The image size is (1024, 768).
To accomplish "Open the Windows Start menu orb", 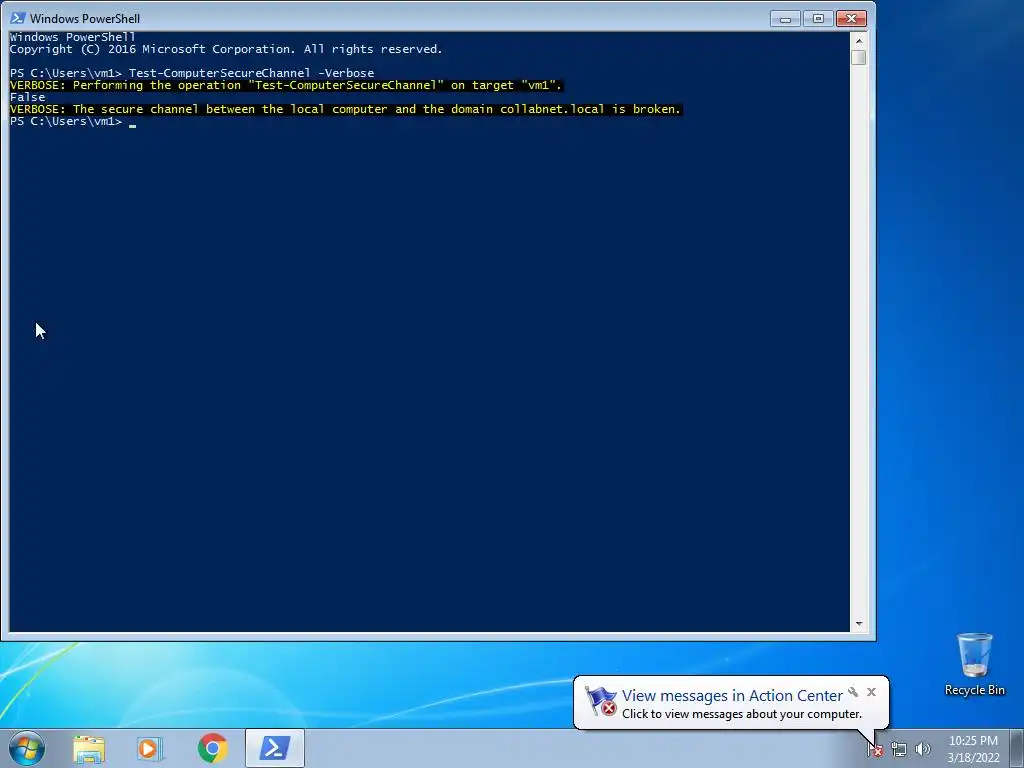I will (x=27, y=748).
